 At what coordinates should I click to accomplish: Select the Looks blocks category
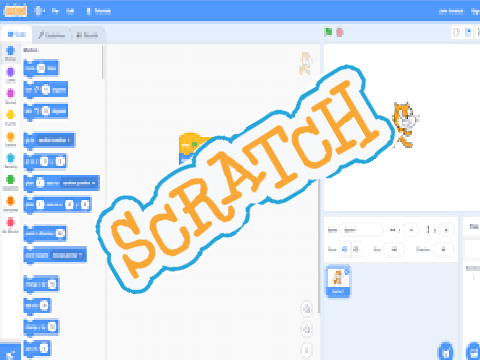point(10,75)
